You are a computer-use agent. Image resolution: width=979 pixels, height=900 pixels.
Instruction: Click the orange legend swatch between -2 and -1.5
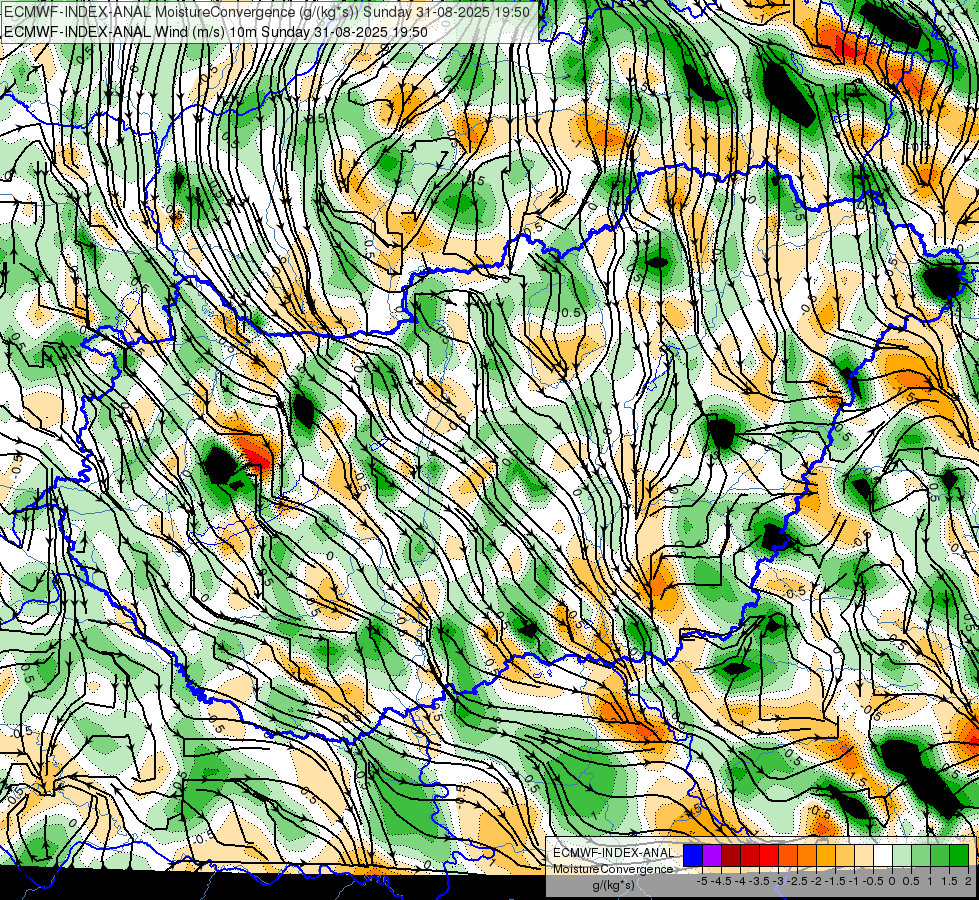(827, 856)
